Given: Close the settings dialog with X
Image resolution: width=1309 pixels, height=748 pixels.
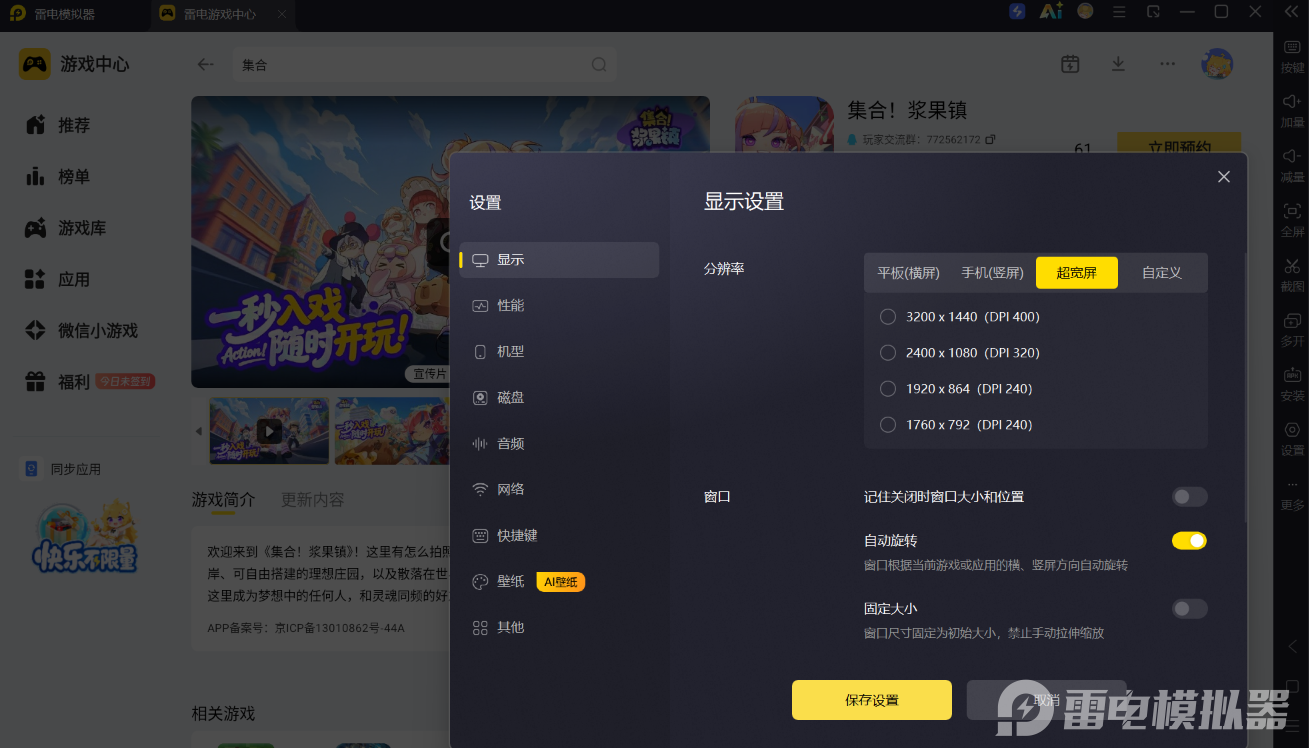Looking at the screenshot, I should 1224,177.
